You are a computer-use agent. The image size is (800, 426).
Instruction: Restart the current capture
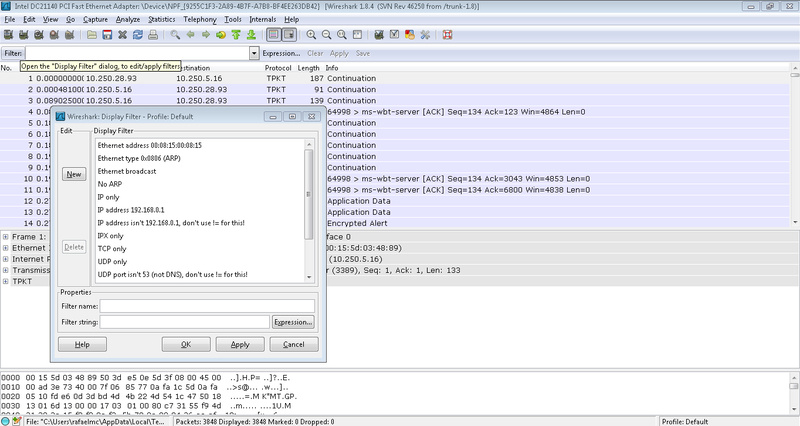tap(69, 35)
